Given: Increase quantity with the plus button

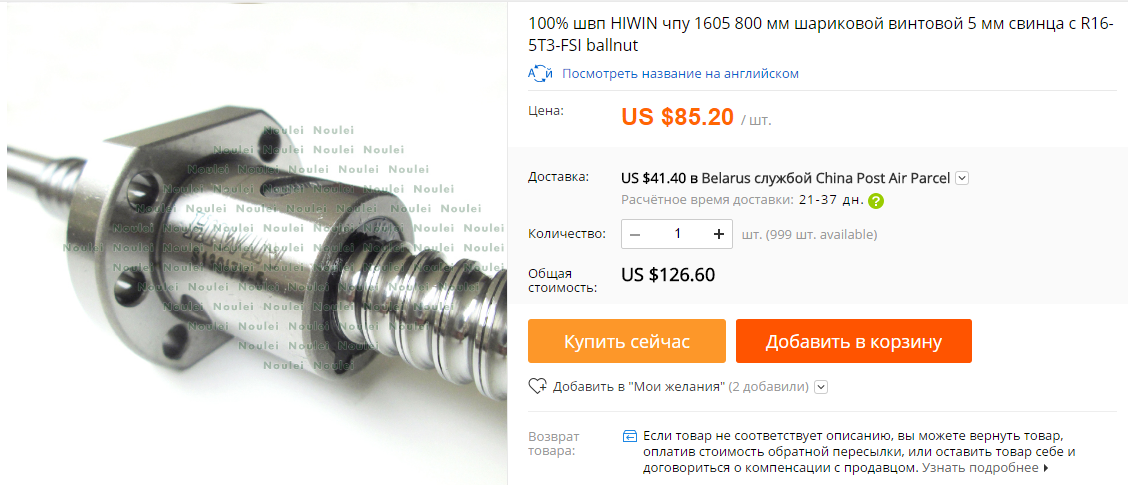Looking at the screenshot, I should pos(719,234).
